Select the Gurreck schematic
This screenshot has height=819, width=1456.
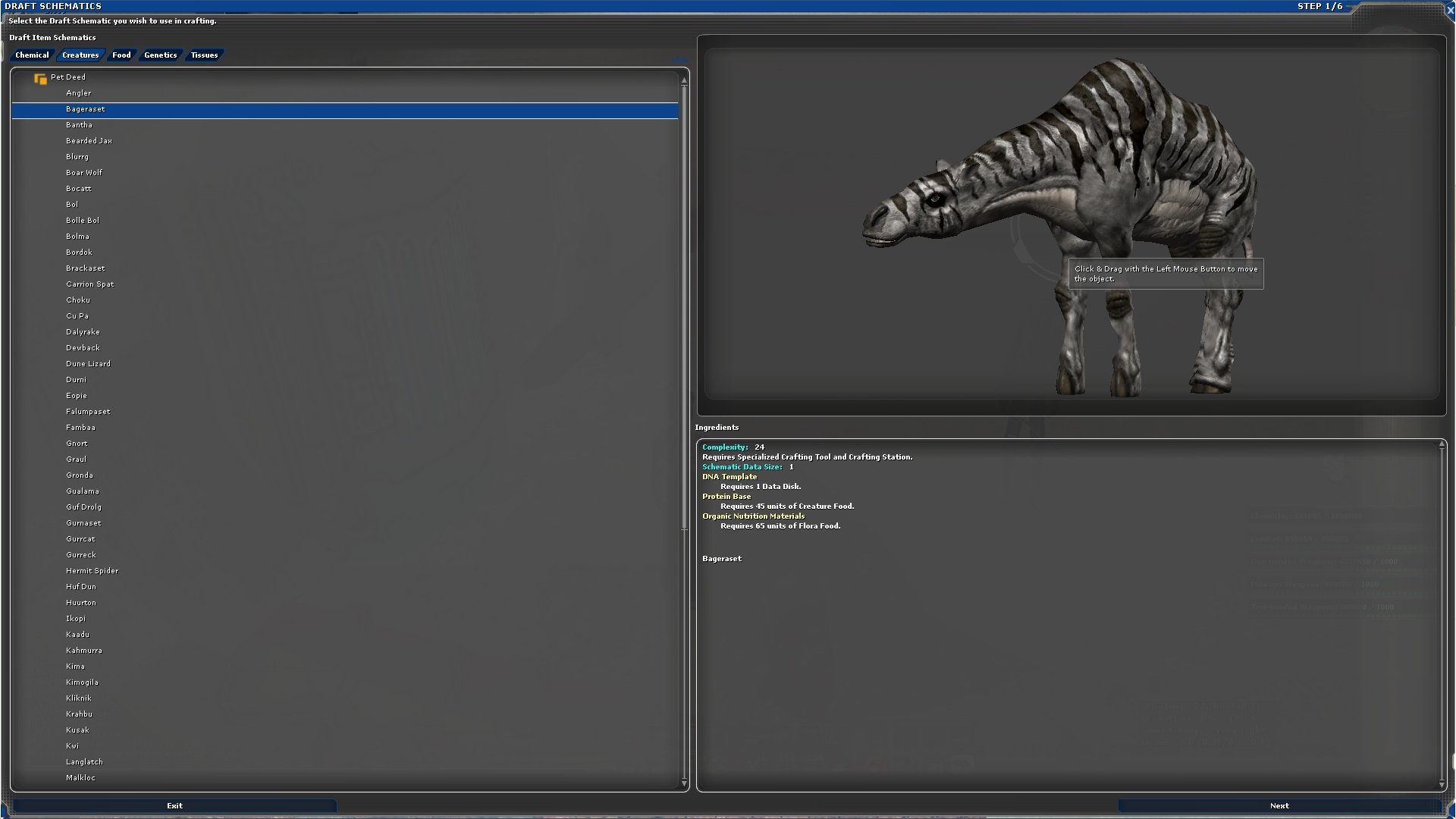click(x=80, y=555)
